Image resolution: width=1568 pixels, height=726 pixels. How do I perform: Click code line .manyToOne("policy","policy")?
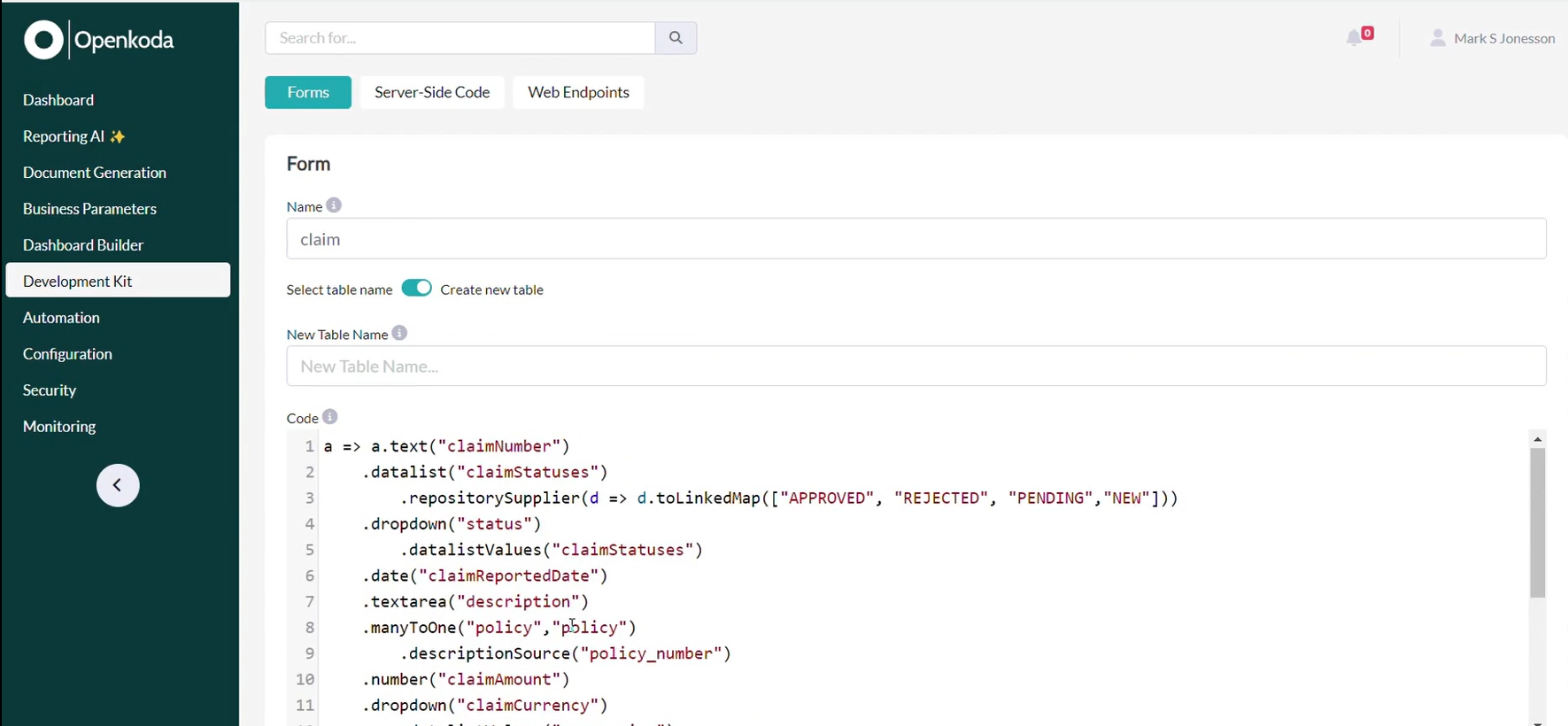click(499, 628)
